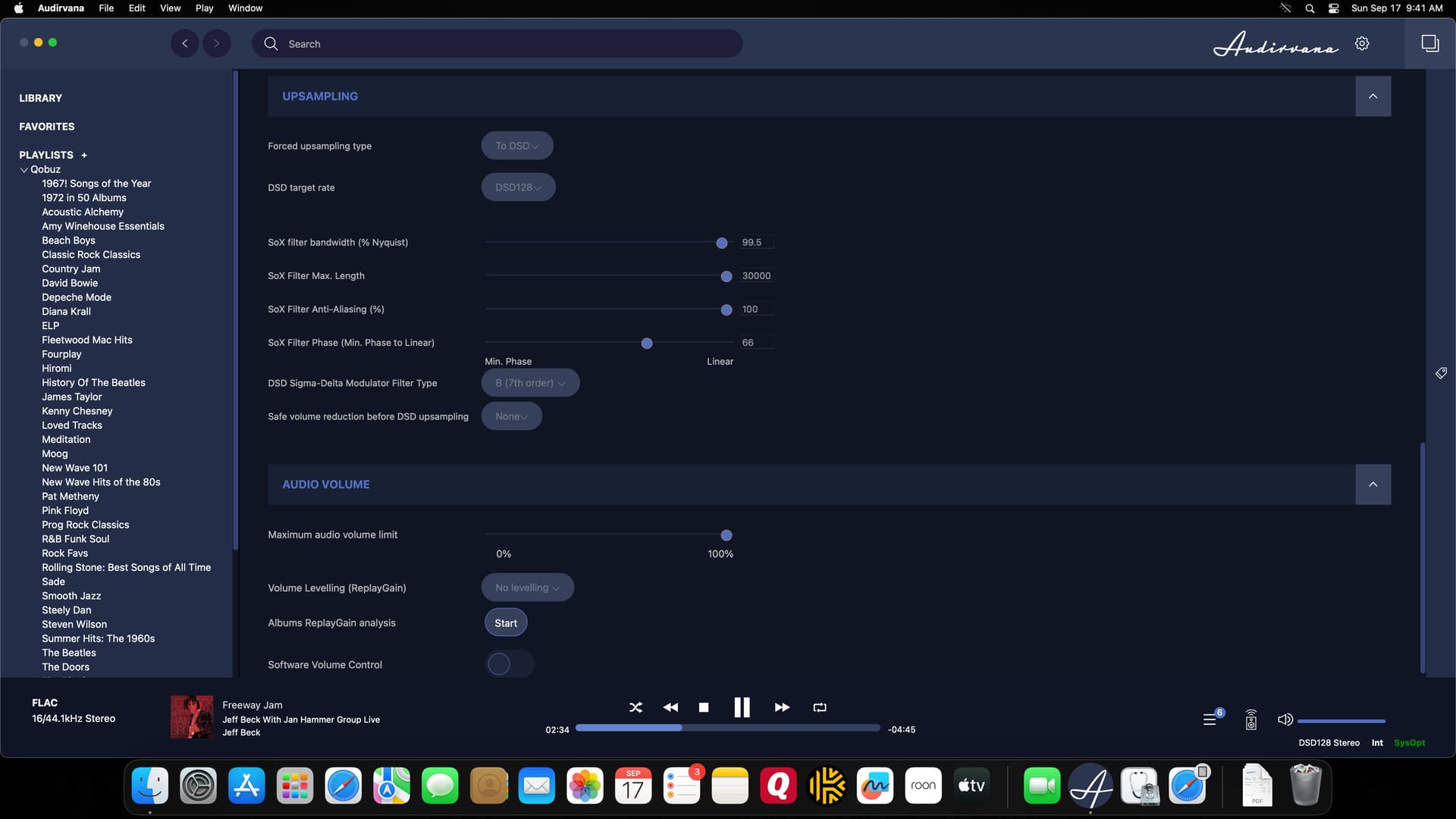Pause the current track
1456x819 pixels.
pos(742,707)
